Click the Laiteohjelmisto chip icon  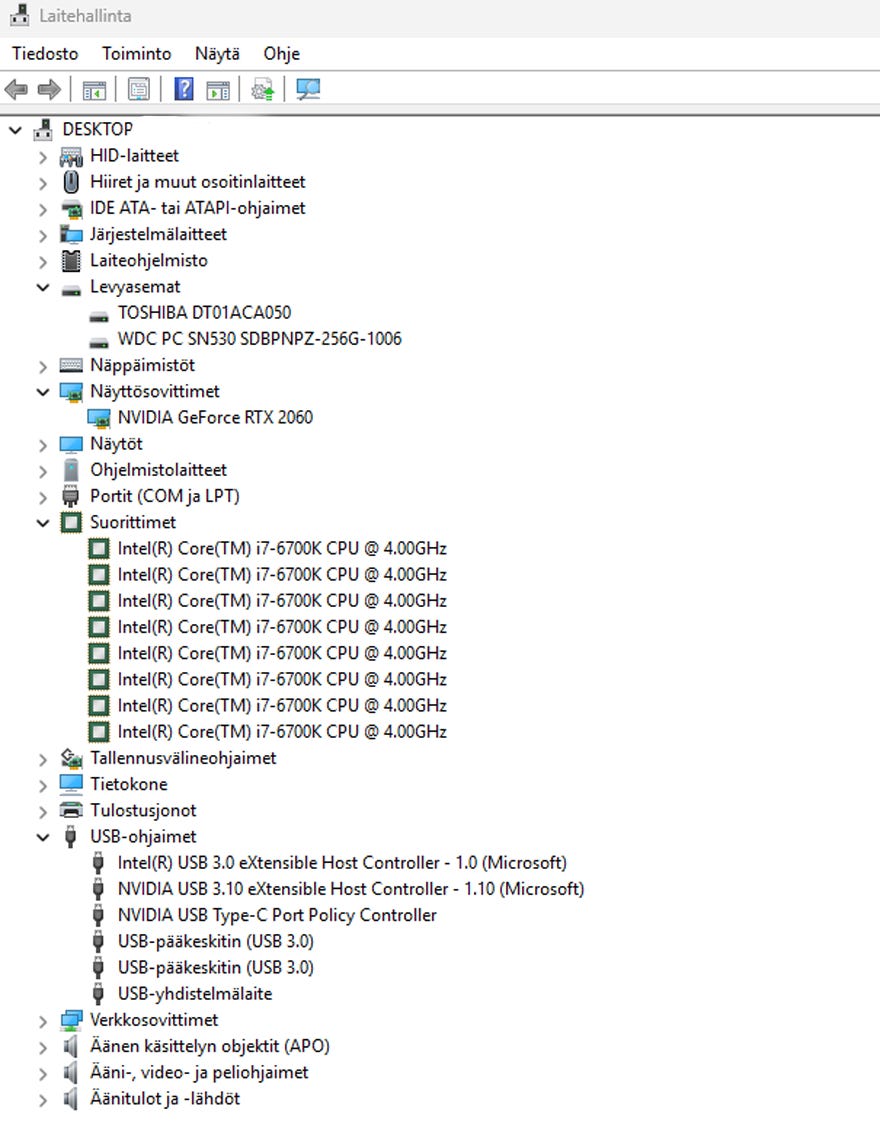point(71,261)
